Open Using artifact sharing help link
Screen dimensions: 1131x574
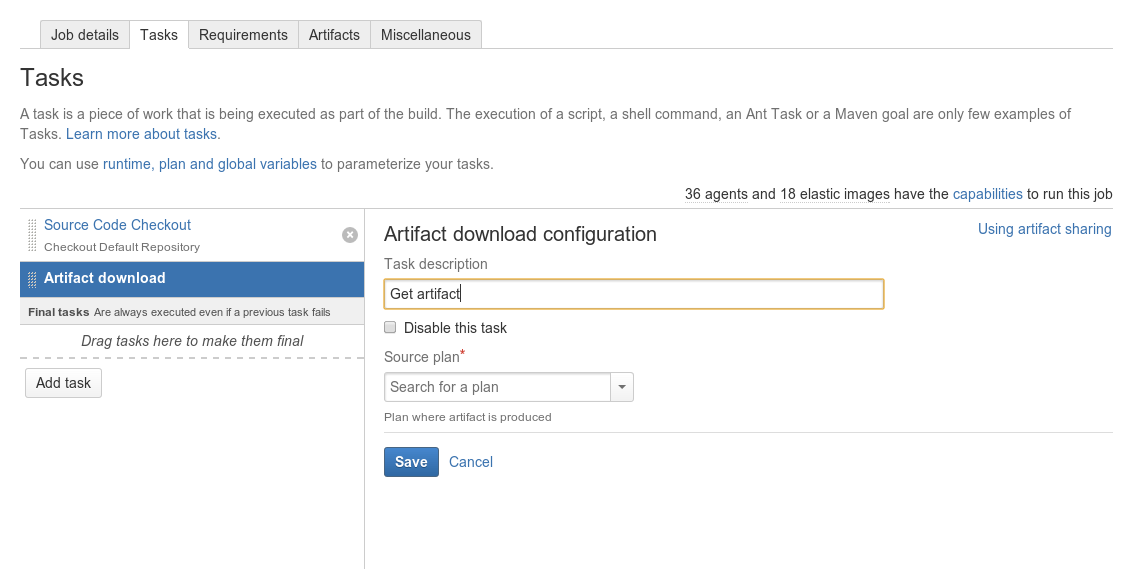point(1044,229)
